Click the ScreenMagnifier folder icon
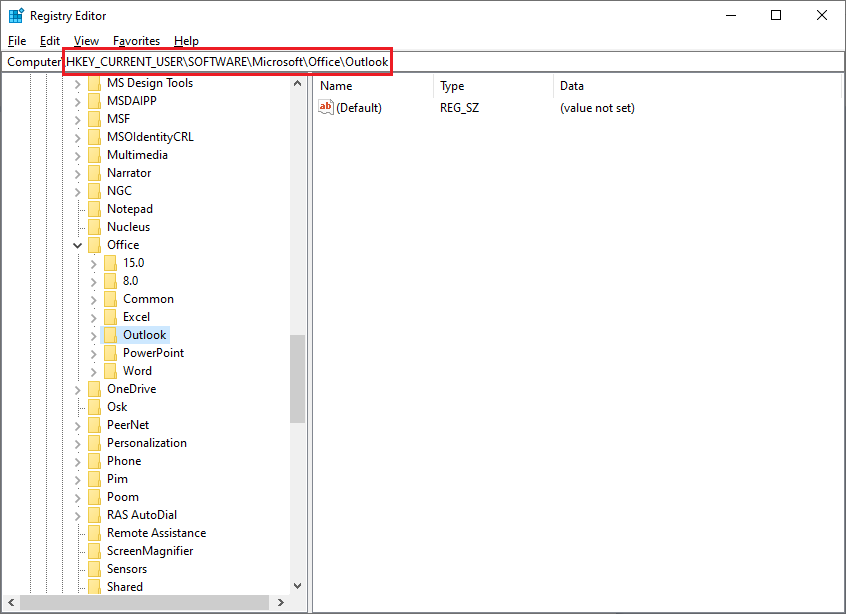This screenshot has height=614, width=846. click(94, 551)
